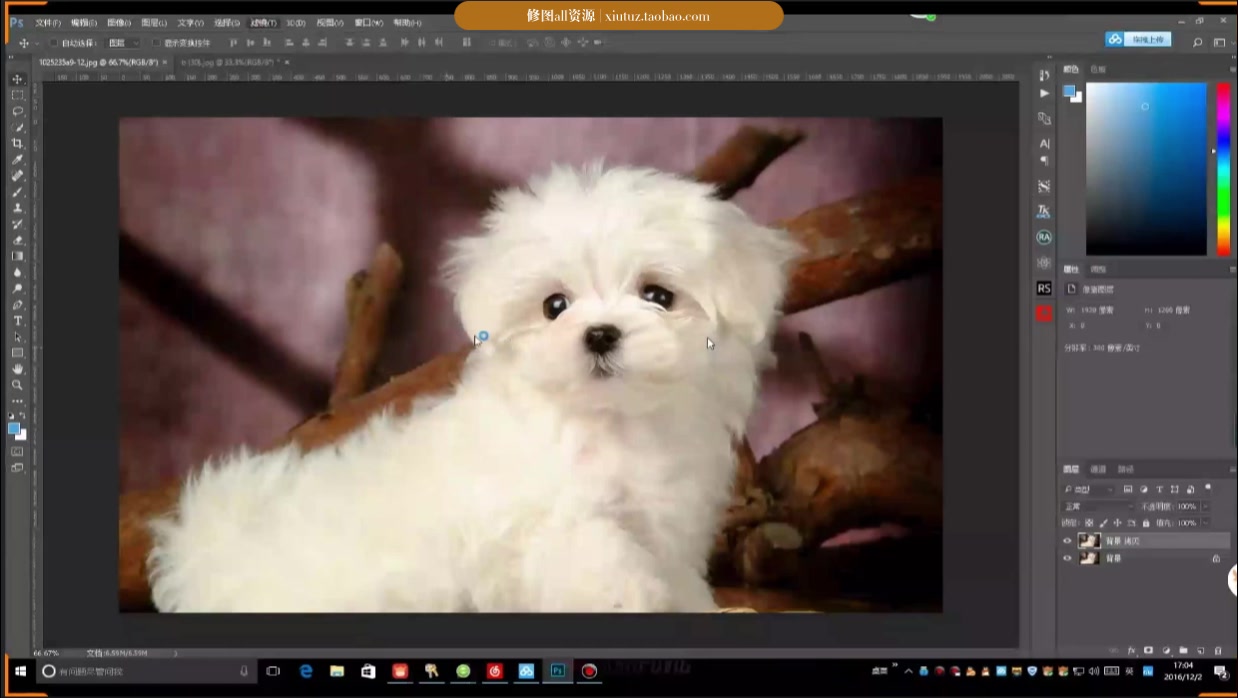1238x698 pixels.
Task: Select the Hand tool
Action: (17, 369)
